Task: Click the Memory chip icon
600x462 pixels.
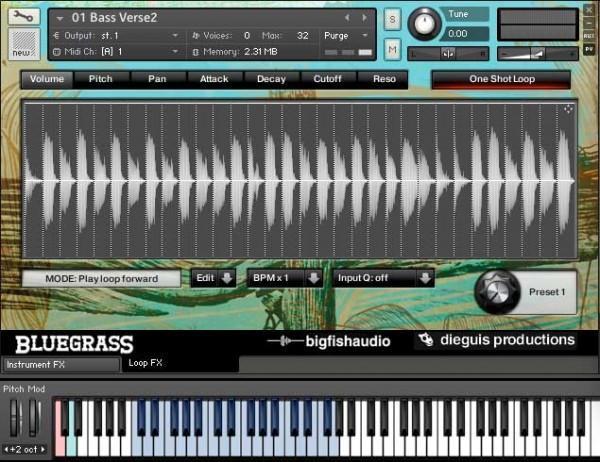Action: coord(196,52)
